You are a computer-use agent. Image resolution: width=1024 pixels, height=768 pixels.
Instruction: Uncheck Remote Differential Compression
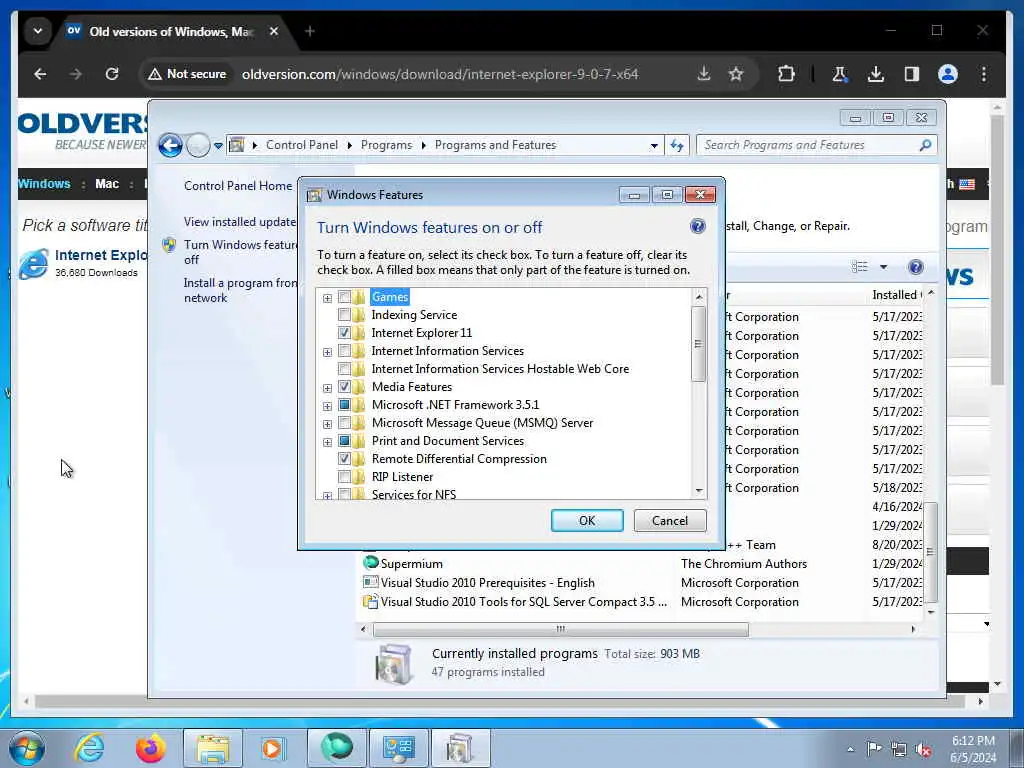[x=344, y=458]
